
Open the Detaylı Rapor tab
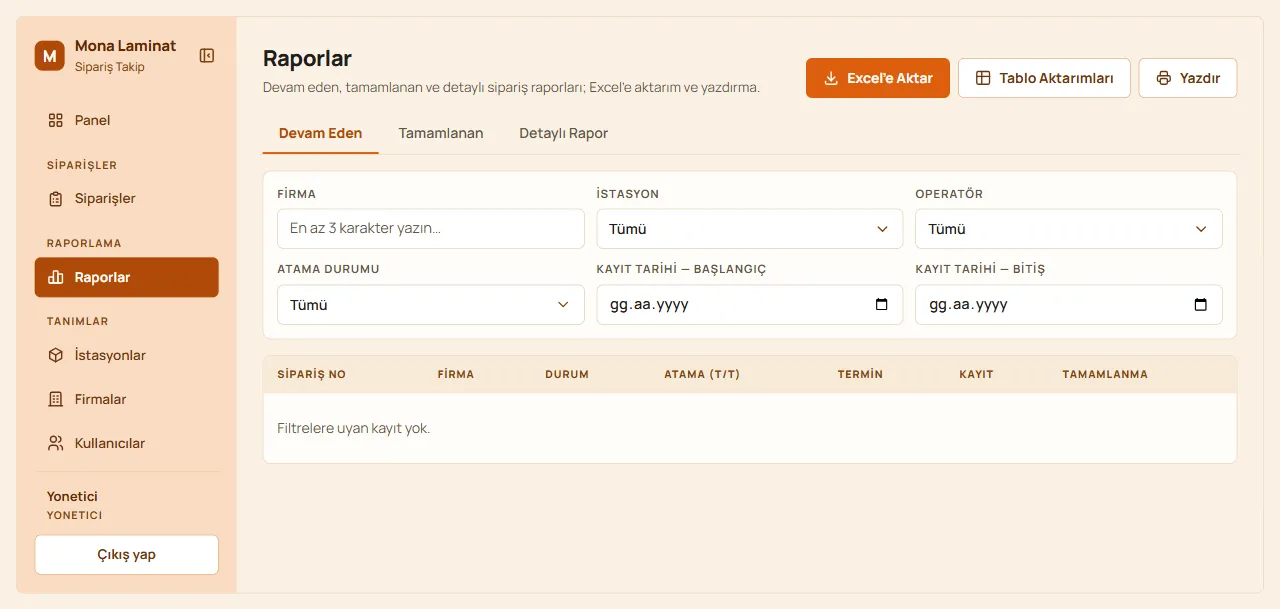(564, 133)
